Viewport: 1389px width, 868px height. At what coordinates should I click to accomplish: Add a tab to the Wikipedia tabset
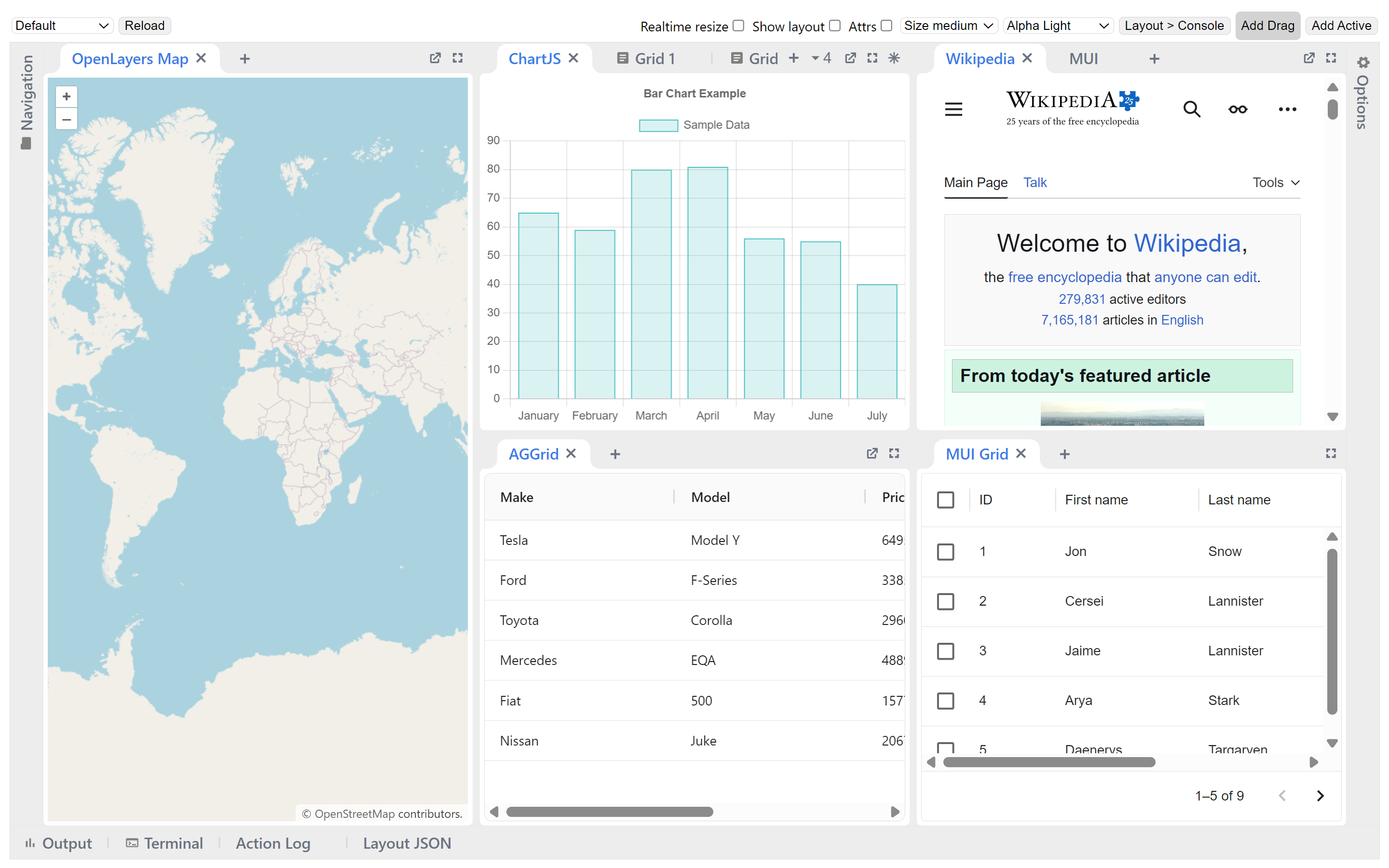click(1154, 58)
